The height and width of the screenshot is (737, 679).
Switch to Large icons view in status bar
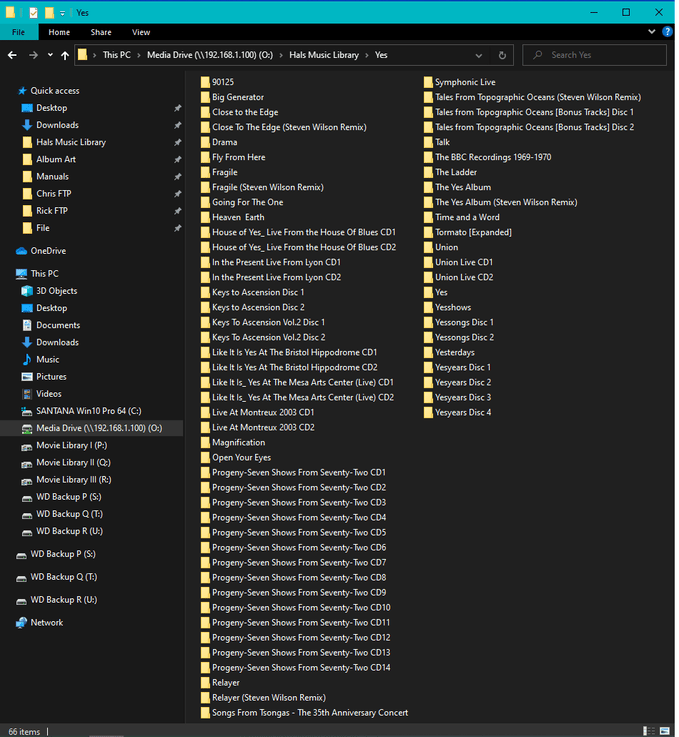664,731
